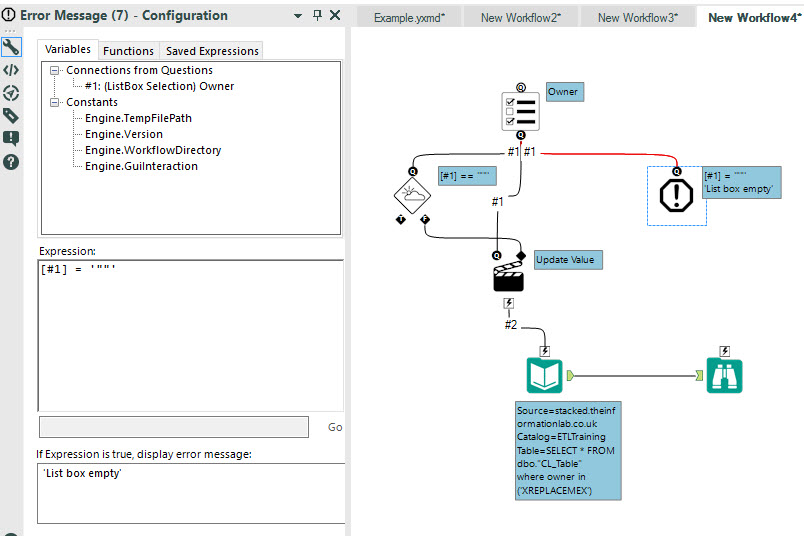Click the Update Value annotation
Screen dimensions: 804x536
click(x=568, y=260)
